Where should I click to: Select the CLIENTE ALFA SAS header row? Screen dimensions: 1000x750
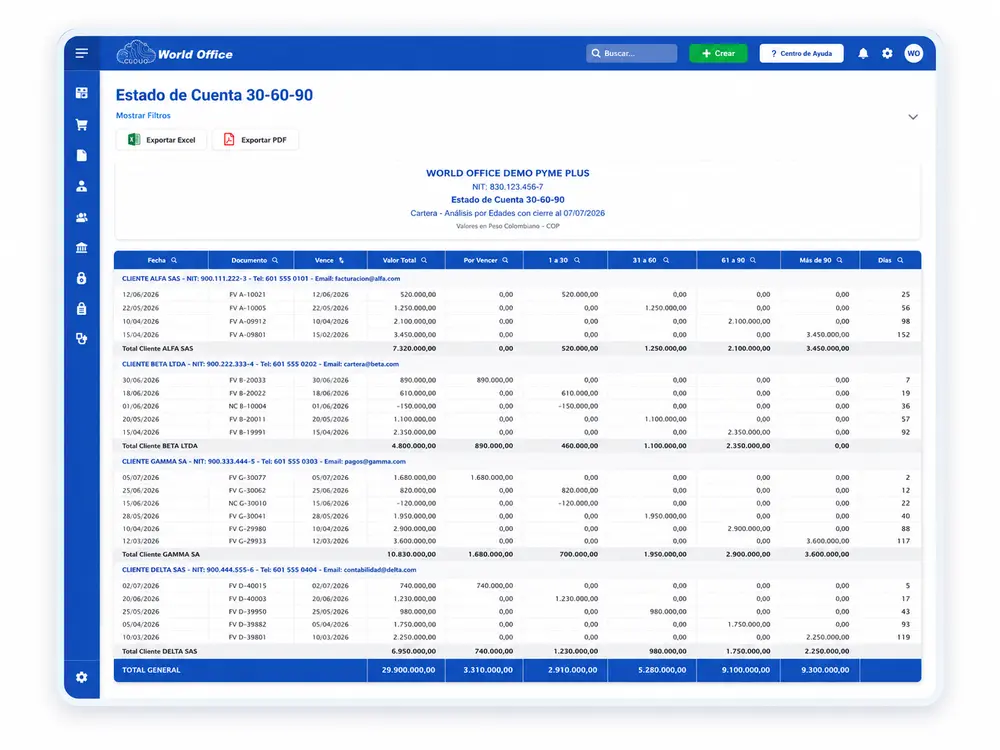tap(517, 279)
